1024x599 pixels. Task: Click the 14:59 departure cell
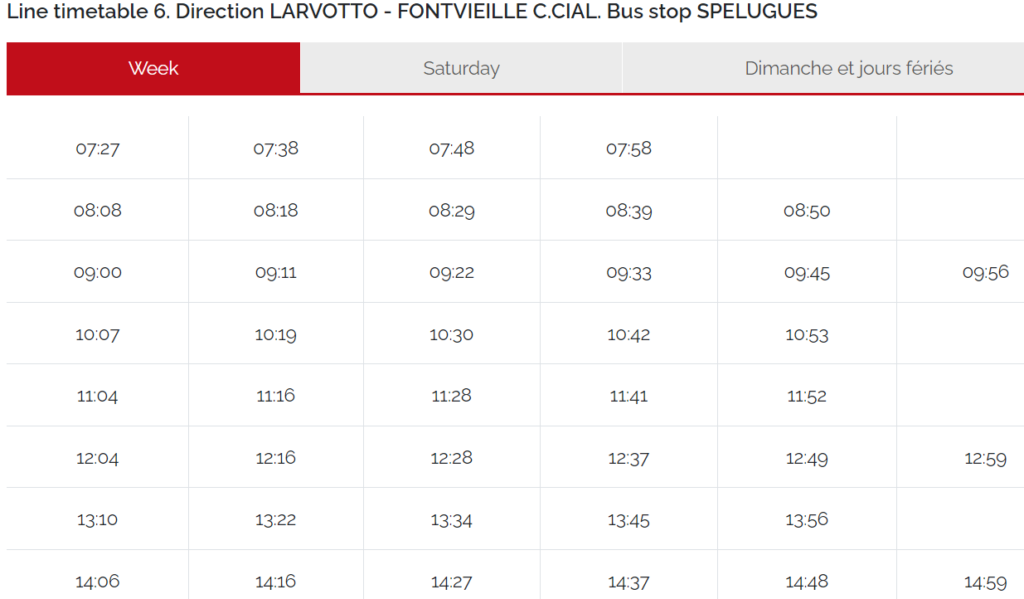[x=985, y=581]
